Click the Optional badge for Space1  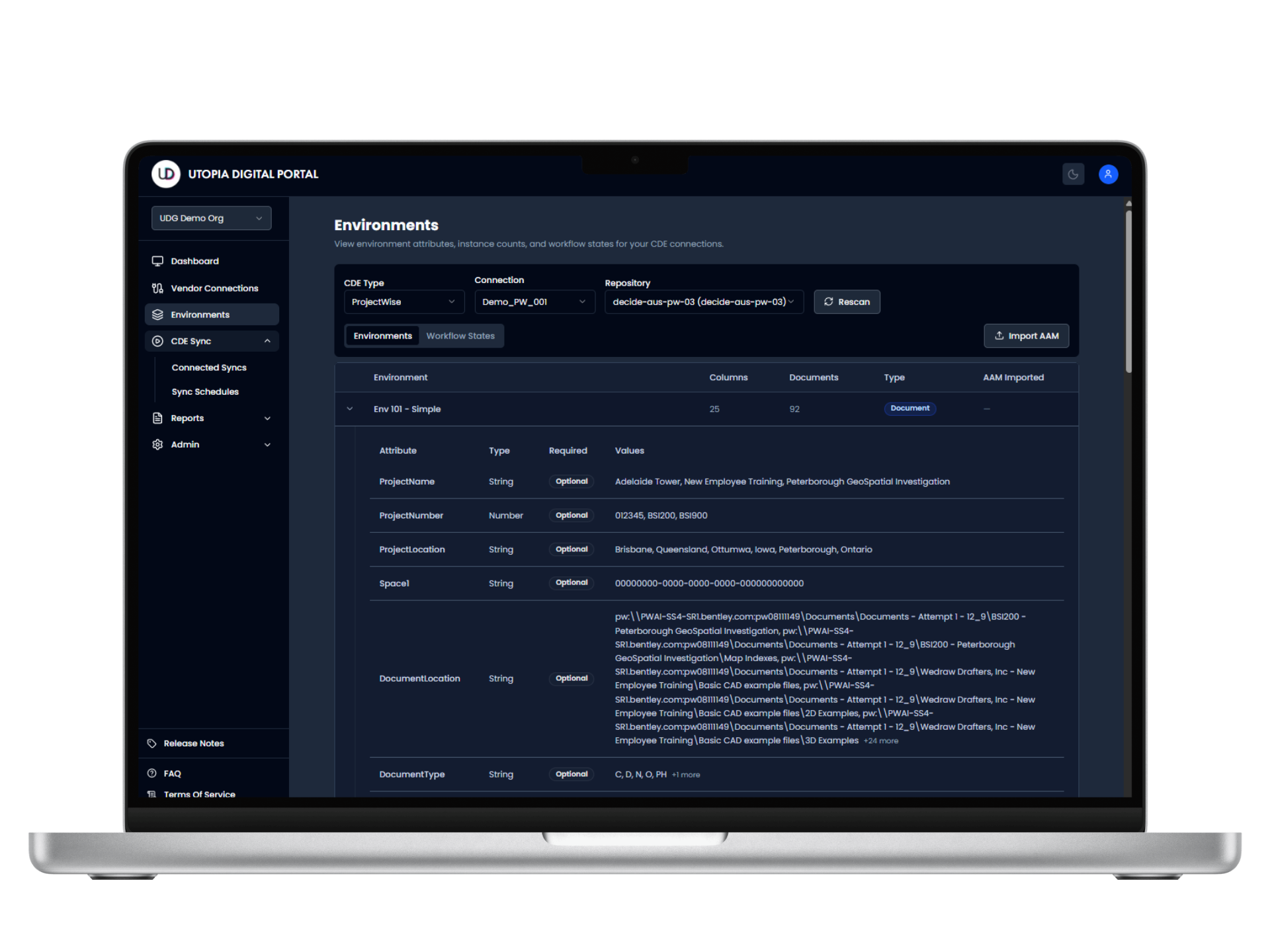click(x=571, y=582)
